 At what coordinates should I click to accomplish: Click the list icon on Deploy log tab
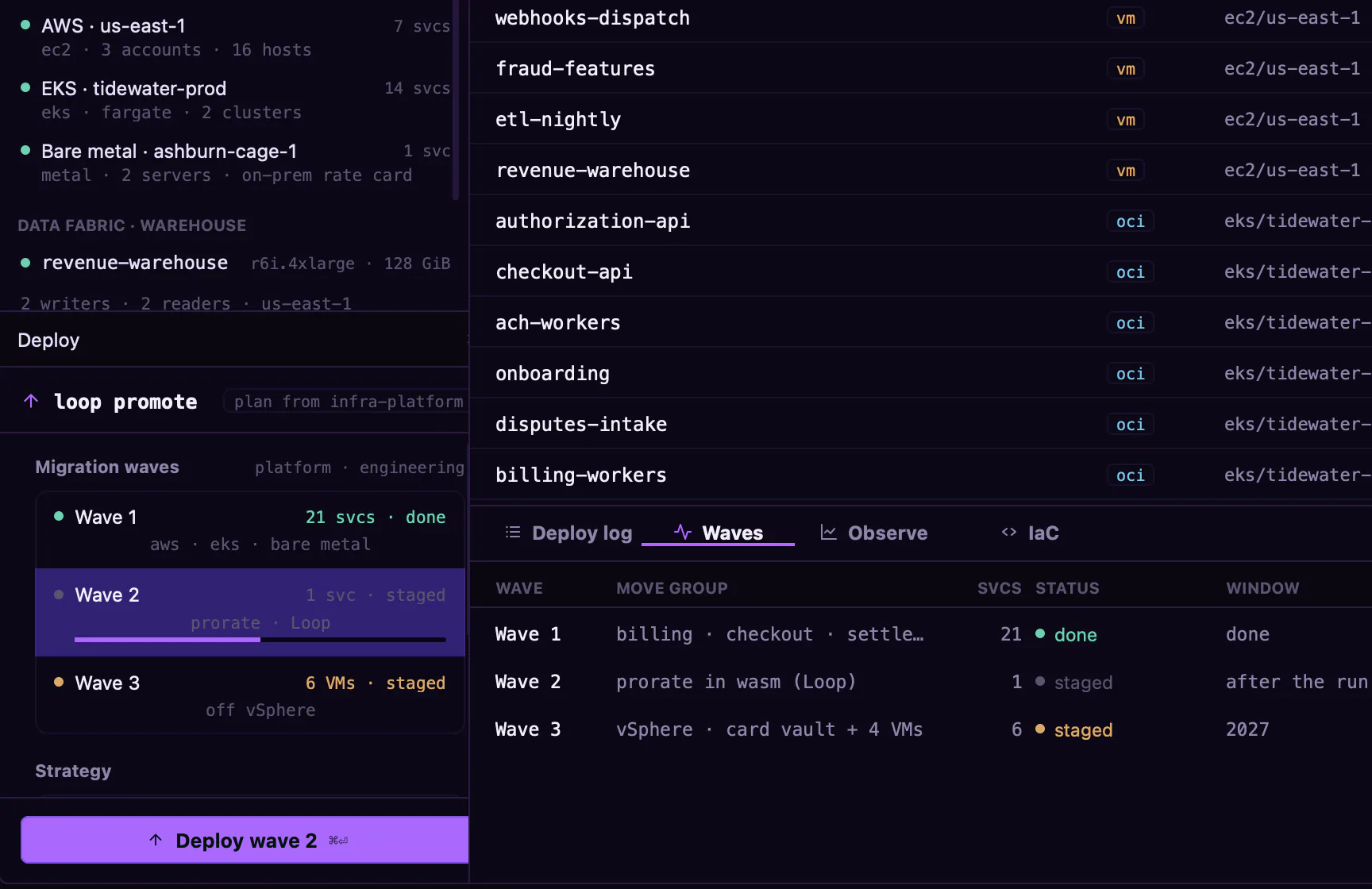513,532
